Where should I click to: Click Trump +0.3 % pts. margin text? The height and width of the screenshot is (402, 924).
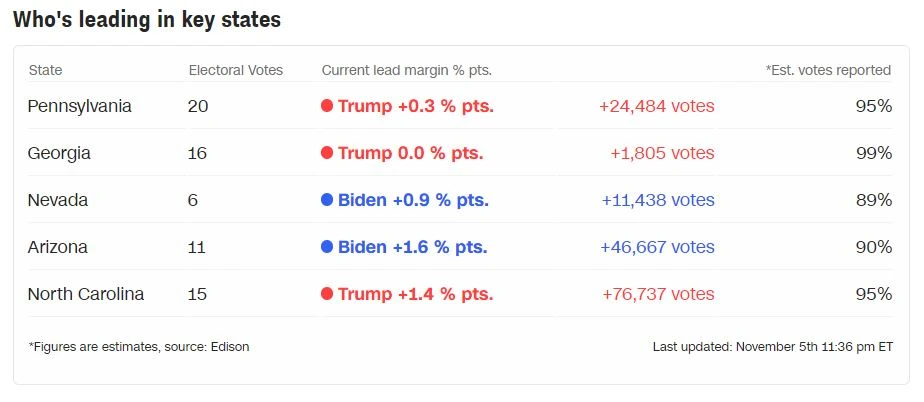(416, 106)
